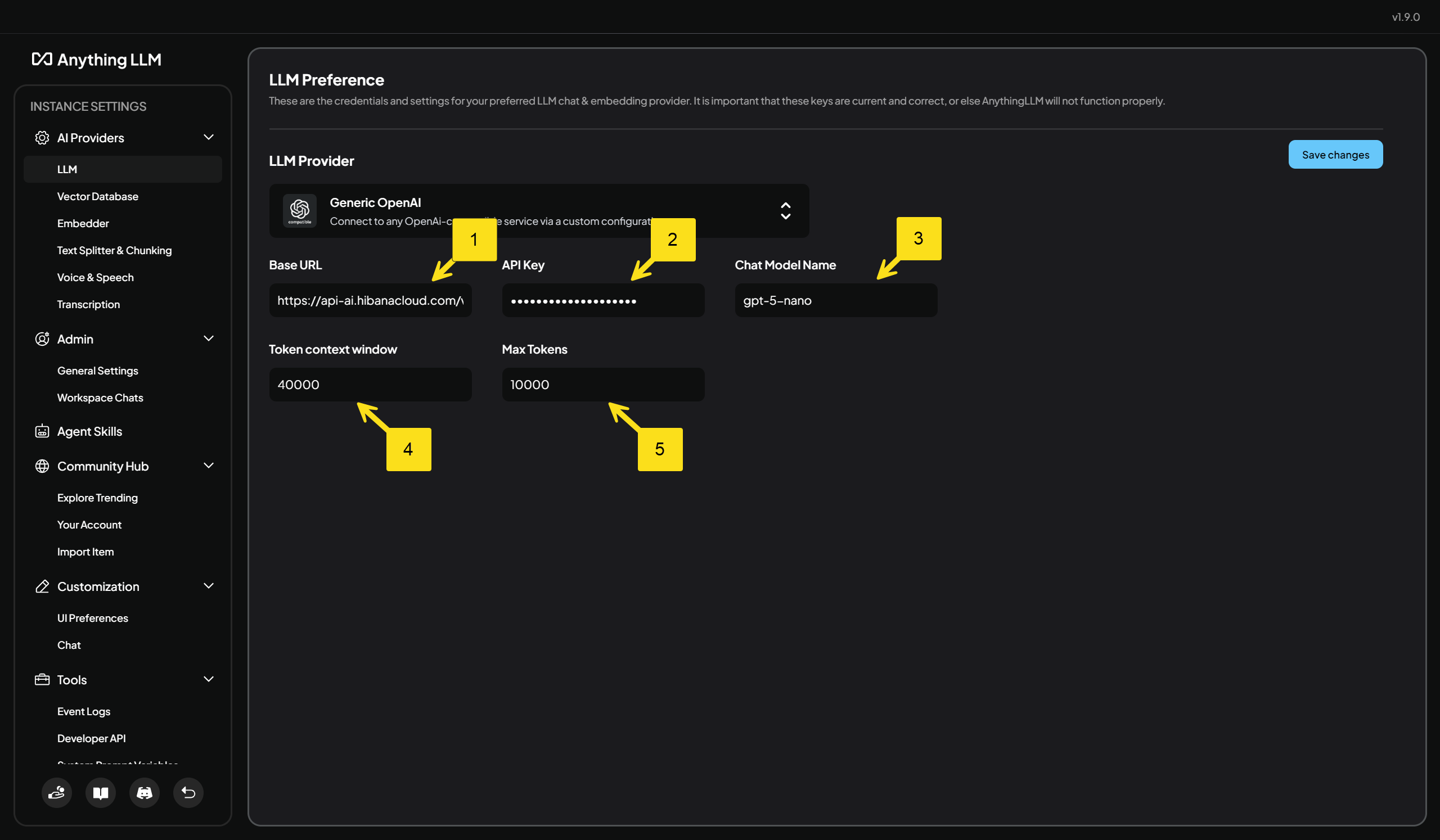The height and width of the screenshot is (840, 1440).
Task: Go to General Settings
Action: click(x=98, y=371)
